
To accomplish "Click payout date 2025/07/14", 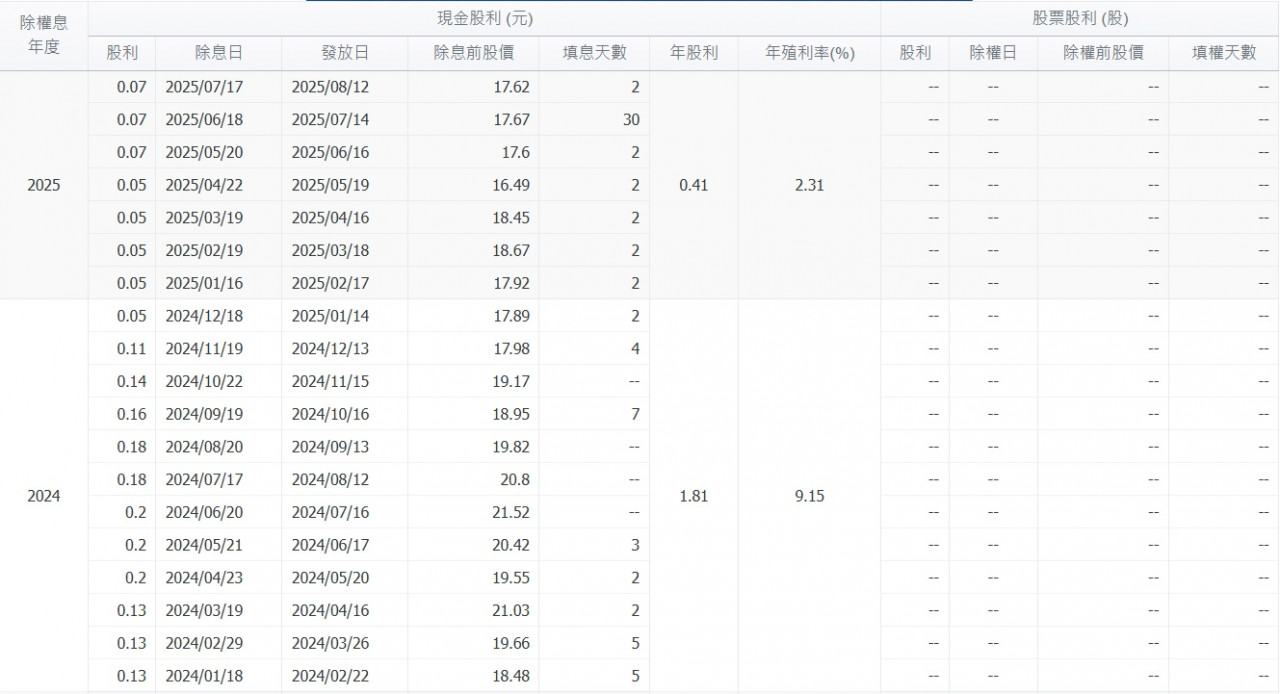I will [331, 120].
